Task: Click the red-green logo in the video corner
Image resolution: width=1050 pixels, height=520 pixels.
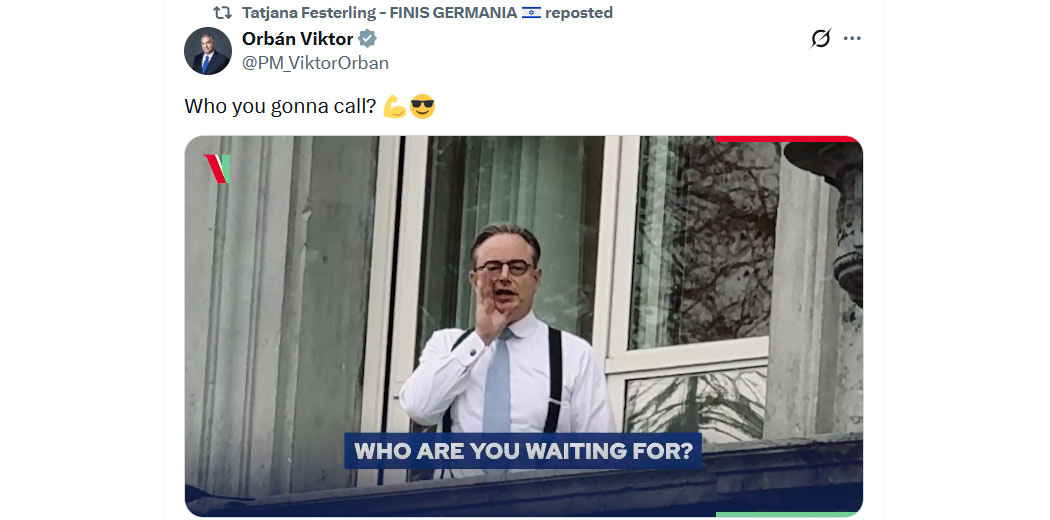Action: click(x=217, y=168)
